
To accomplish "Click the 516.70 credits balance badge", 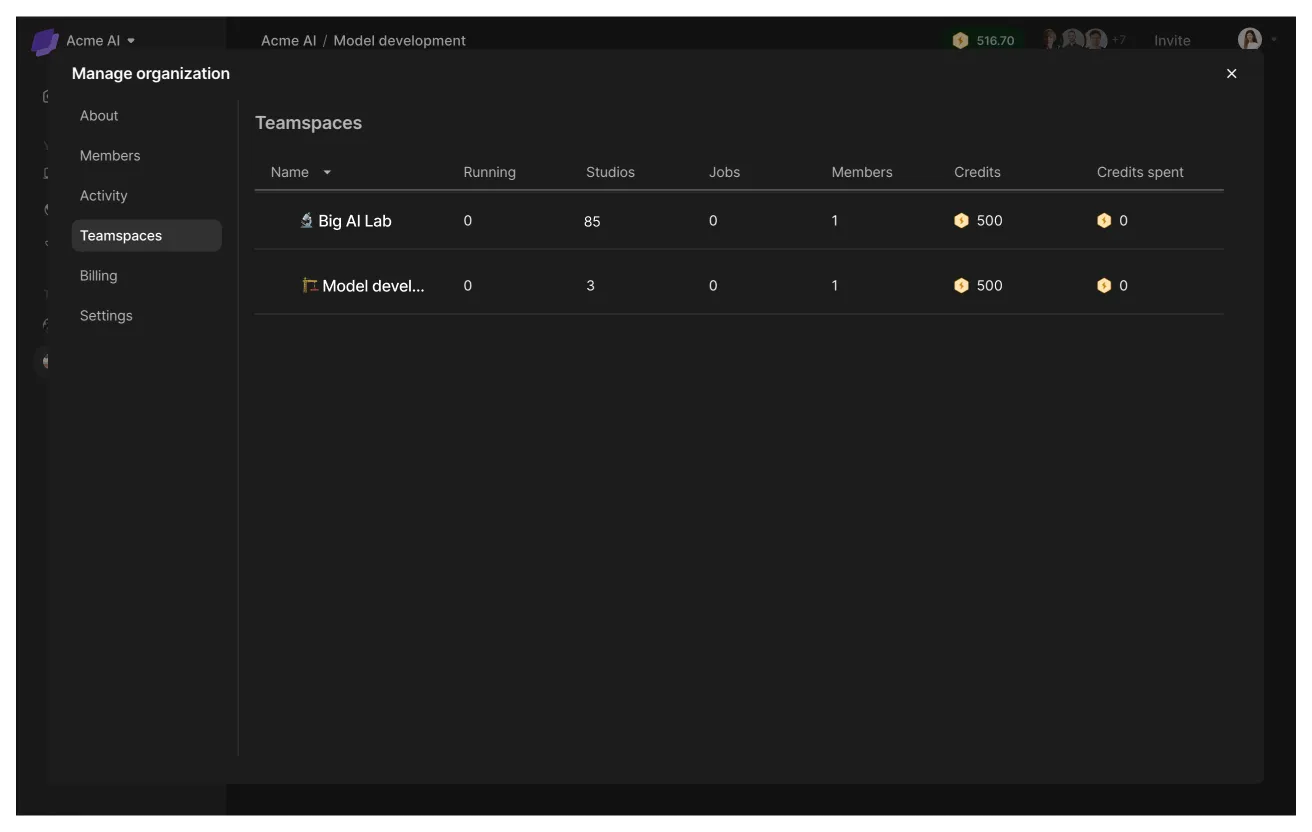I will pyautogui.click(x=985, y=41).
